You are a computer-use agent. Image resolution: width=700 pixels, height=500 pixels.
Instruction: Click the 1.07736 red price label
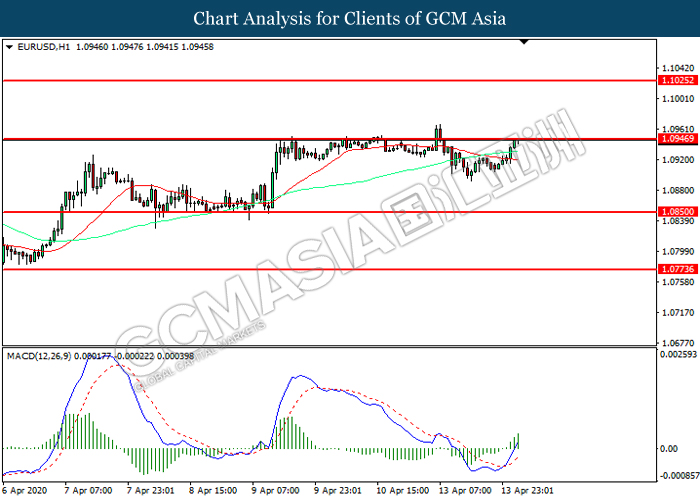point(678,269)
